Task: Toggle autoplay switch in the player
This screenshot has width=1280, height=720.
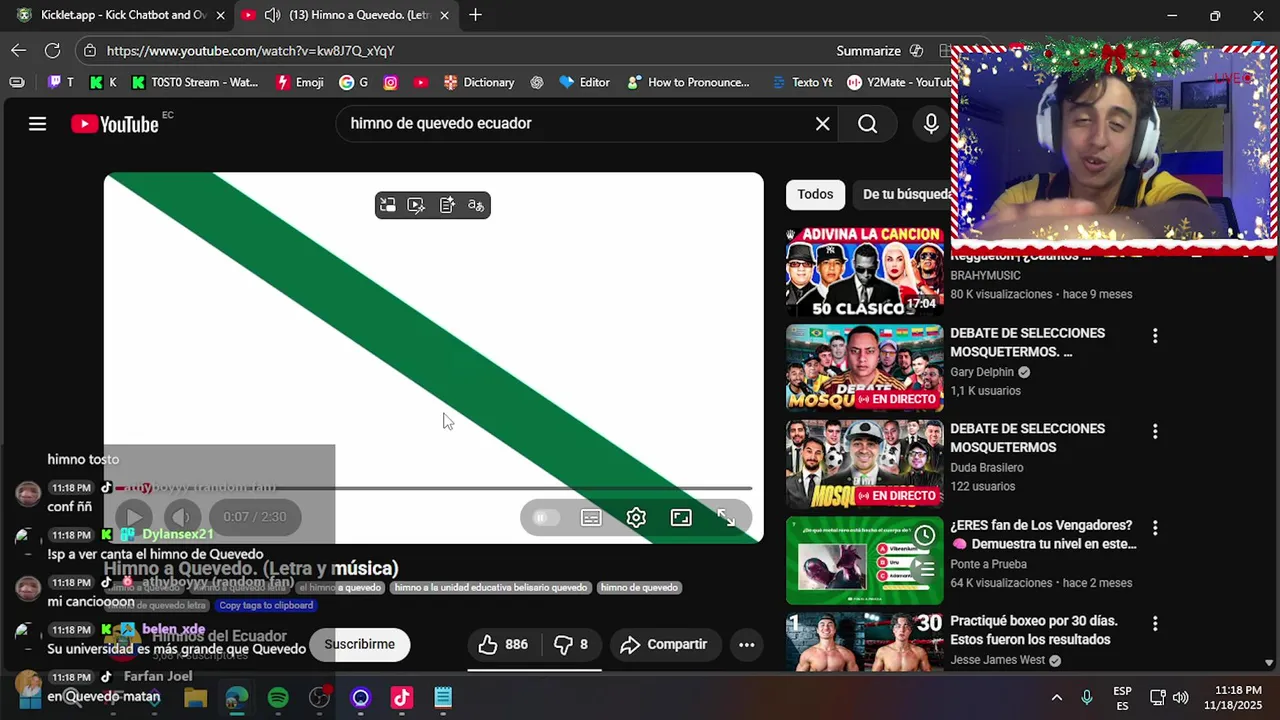Action: pyautogui.click(x=544, y=517)
